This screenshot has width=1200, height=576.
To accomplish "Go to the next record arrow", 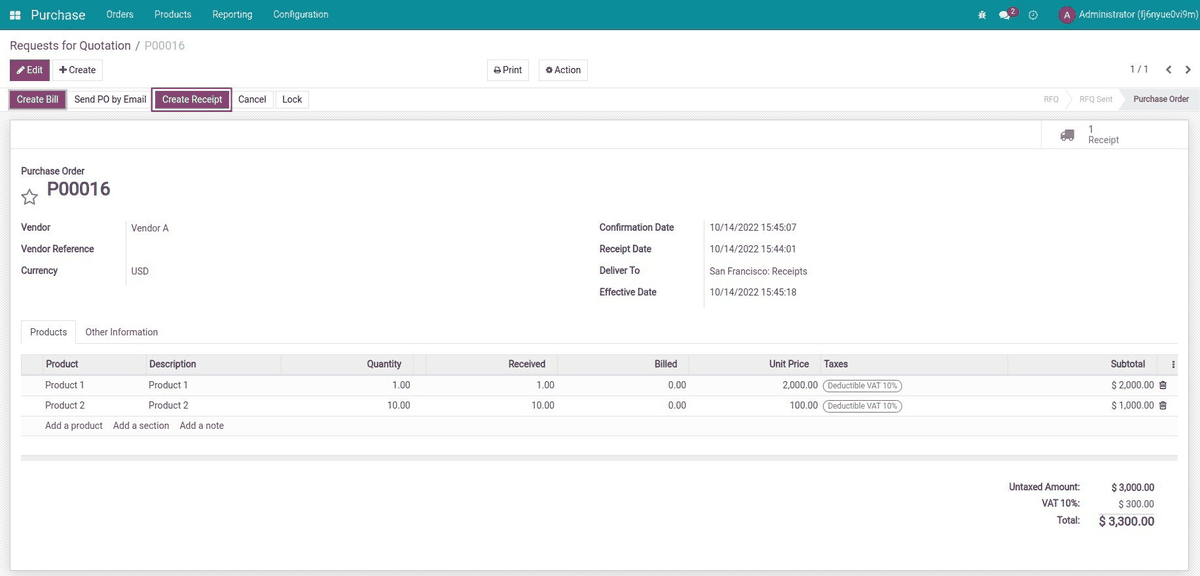I will (x=1188, y=70).
